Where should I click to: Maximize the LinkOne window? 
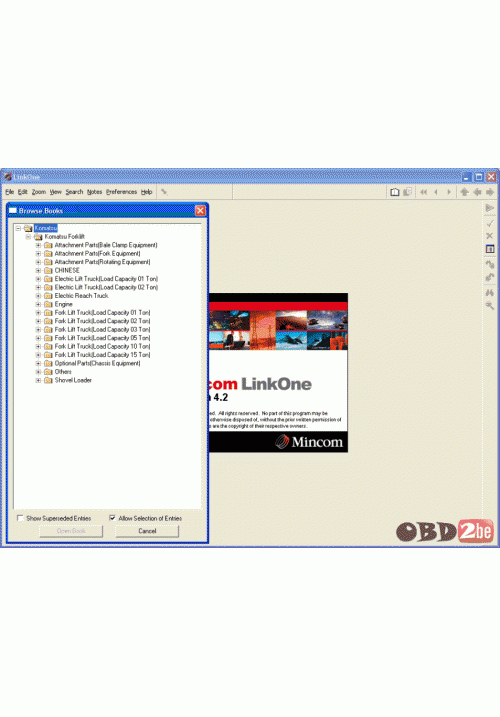click(x=478, y=177)
